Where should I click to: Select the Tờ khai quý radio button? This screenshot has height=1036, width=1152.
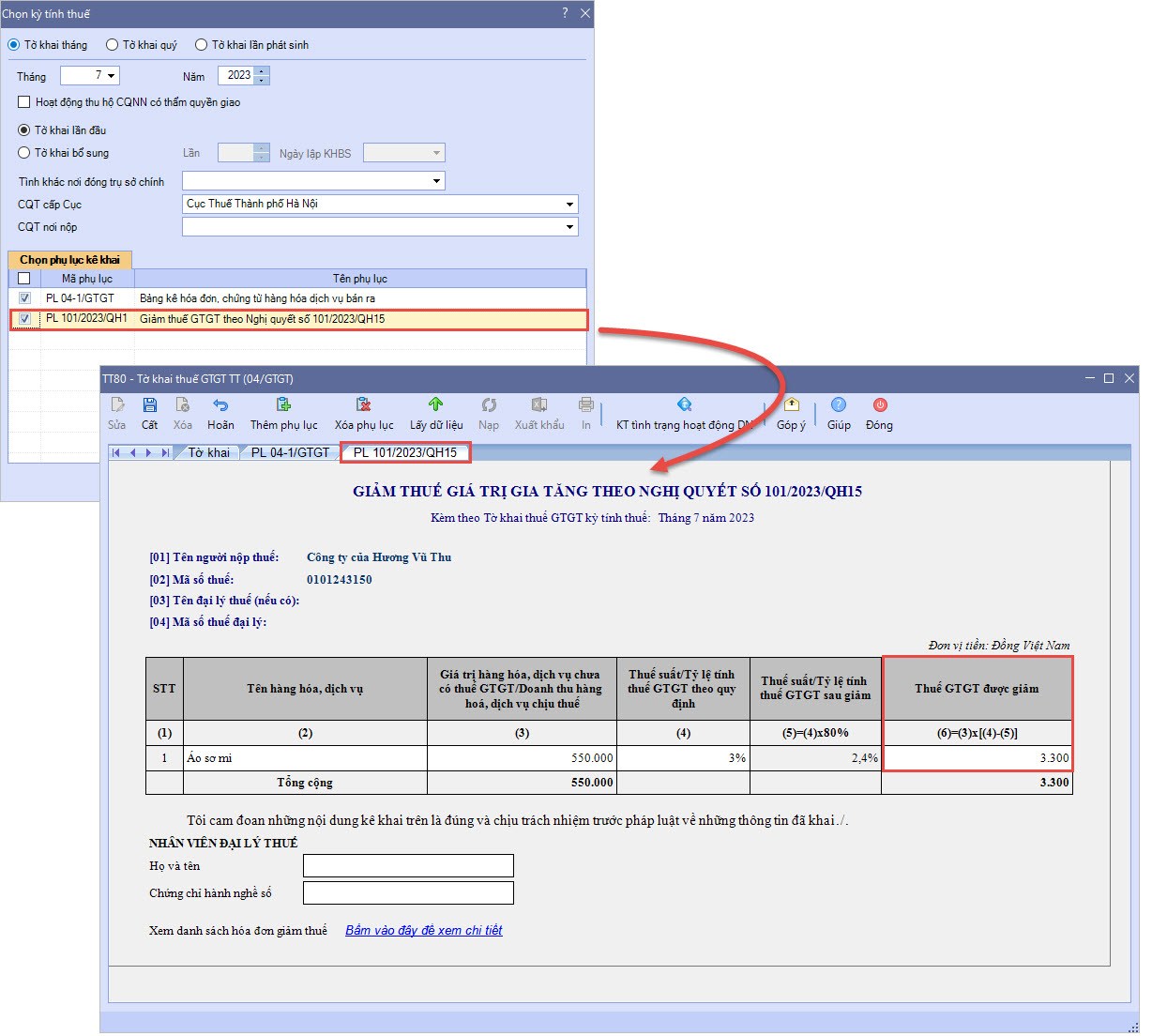pyautogui.click(x=113, y=45)
